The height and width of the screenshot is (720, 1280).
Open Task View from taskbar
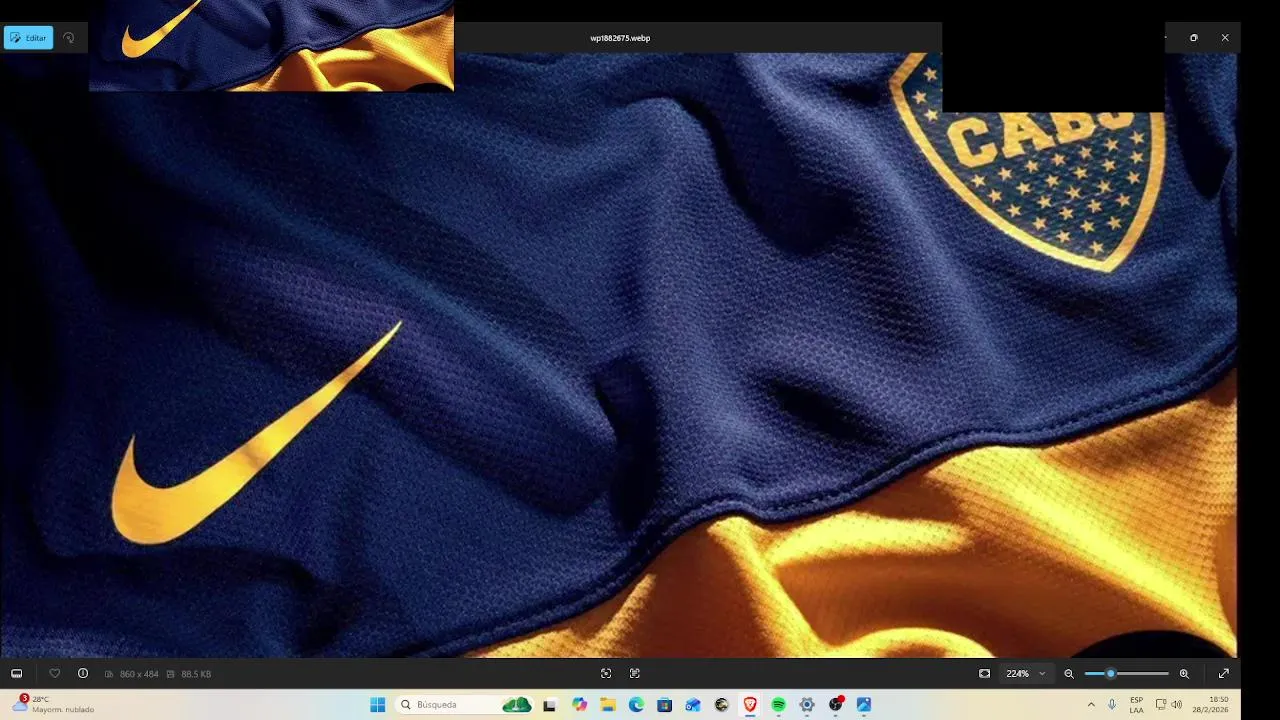(x=549, y=705)
